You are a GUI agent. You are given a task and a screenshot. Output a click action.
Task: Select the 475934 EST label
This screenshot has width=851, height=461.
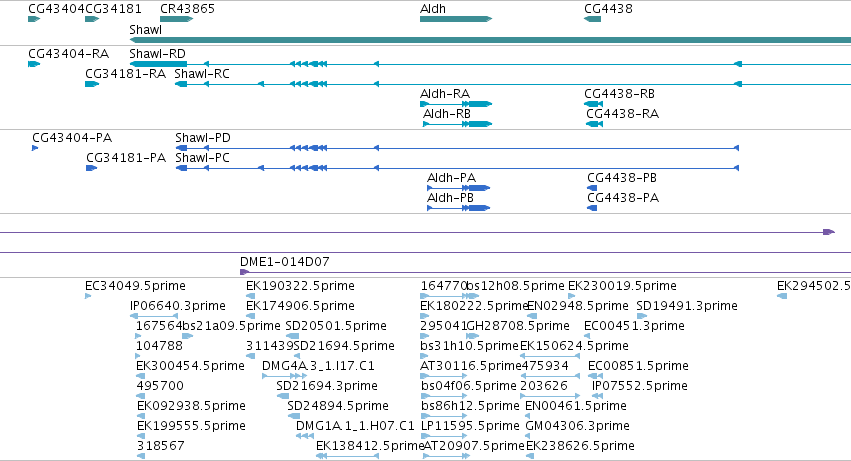click(544, 366)
